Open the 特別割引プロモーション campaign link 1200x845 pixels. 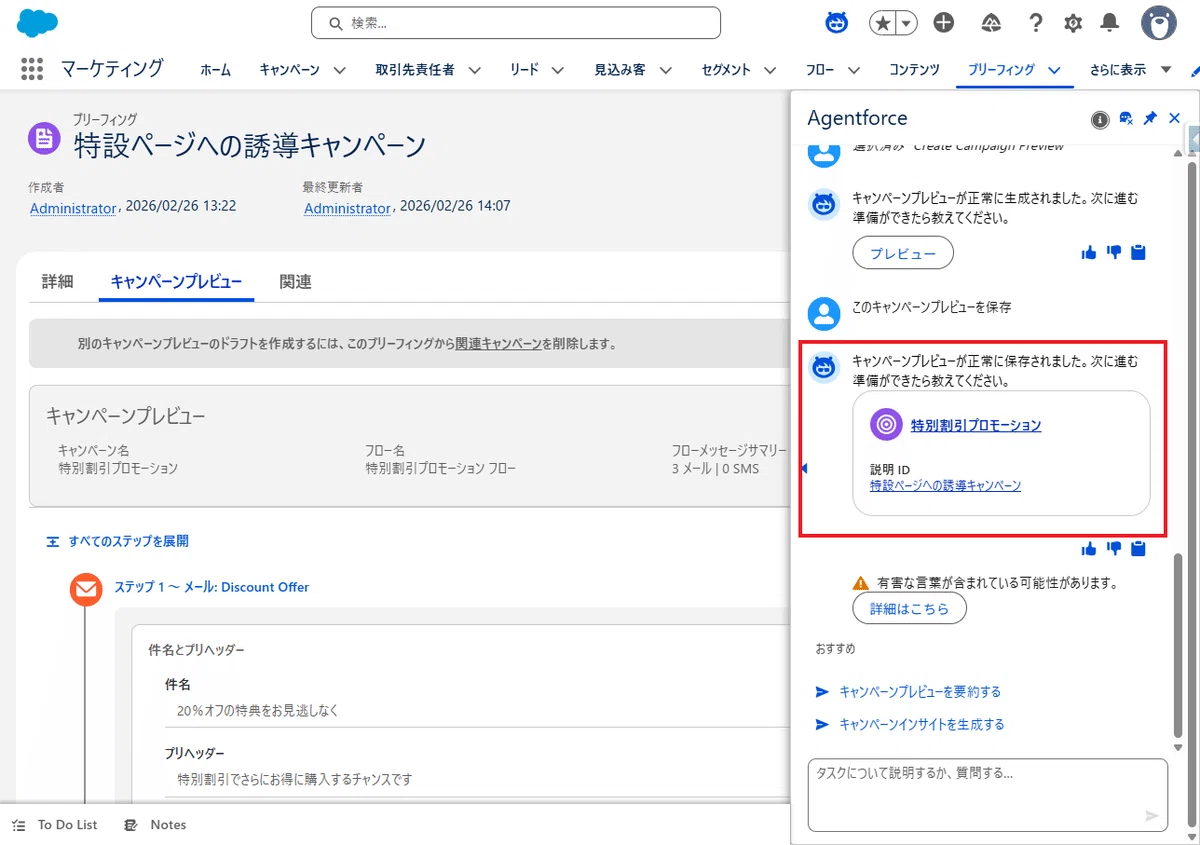pos(976,425)
